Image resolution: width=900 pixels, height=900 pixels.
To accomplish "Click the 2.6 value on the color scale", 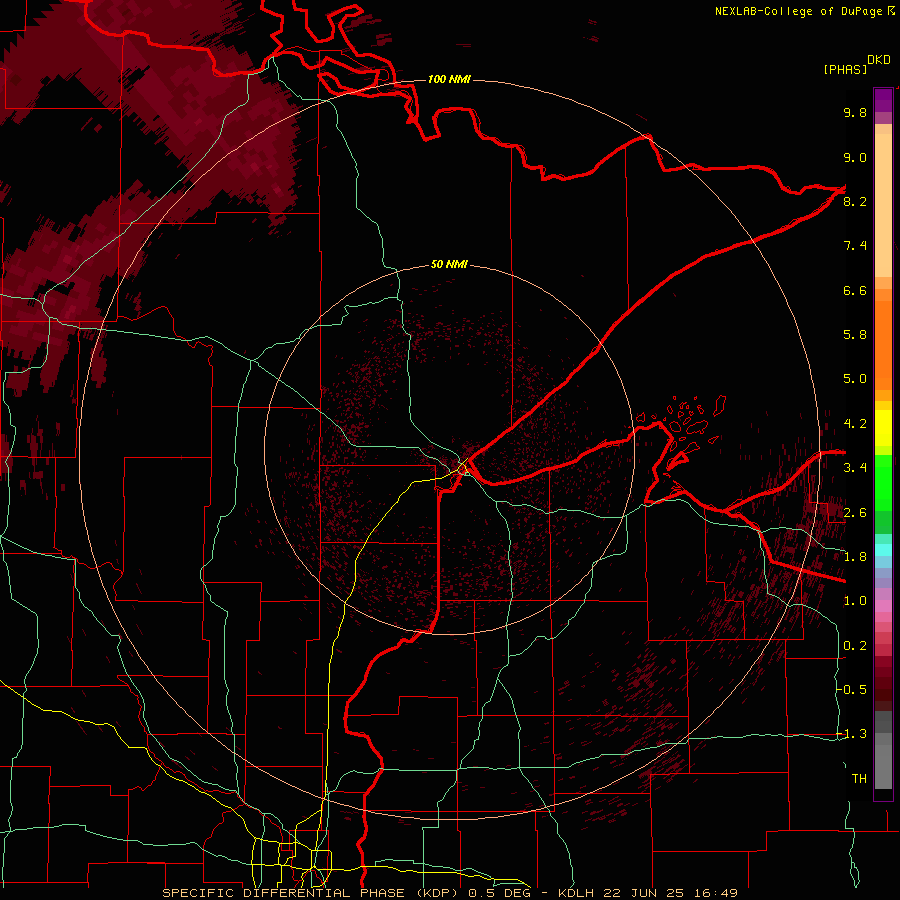I will click(855, 512).
